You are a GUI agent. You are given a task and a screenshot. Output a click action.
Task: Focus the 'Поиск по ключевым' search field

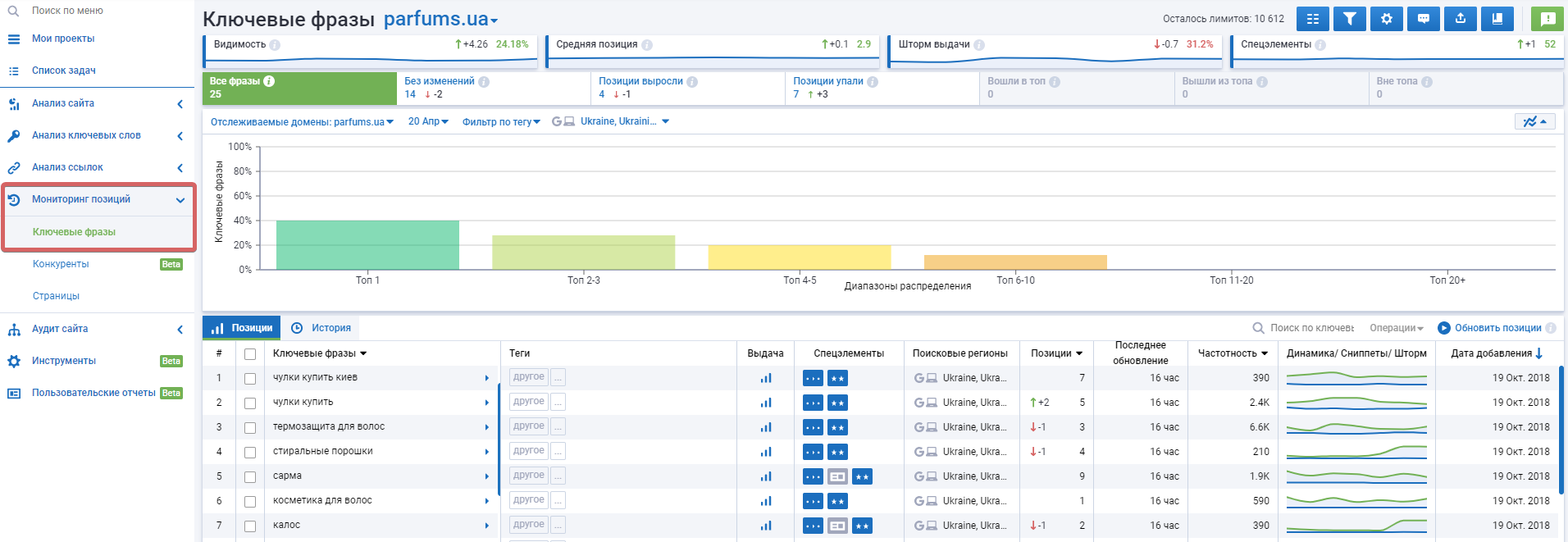tap(1311, 328)
